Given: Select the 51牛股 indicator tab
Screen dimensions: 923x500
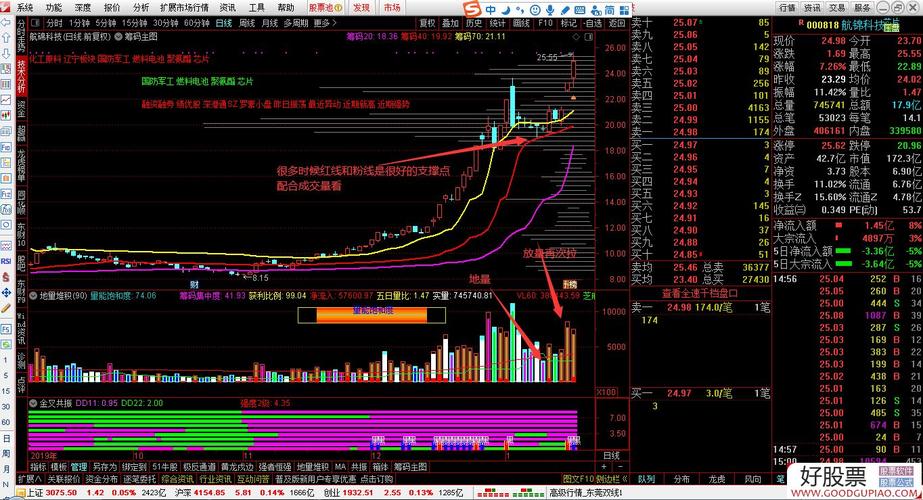Looking at the screenshot, I should (x=165, y=467).
